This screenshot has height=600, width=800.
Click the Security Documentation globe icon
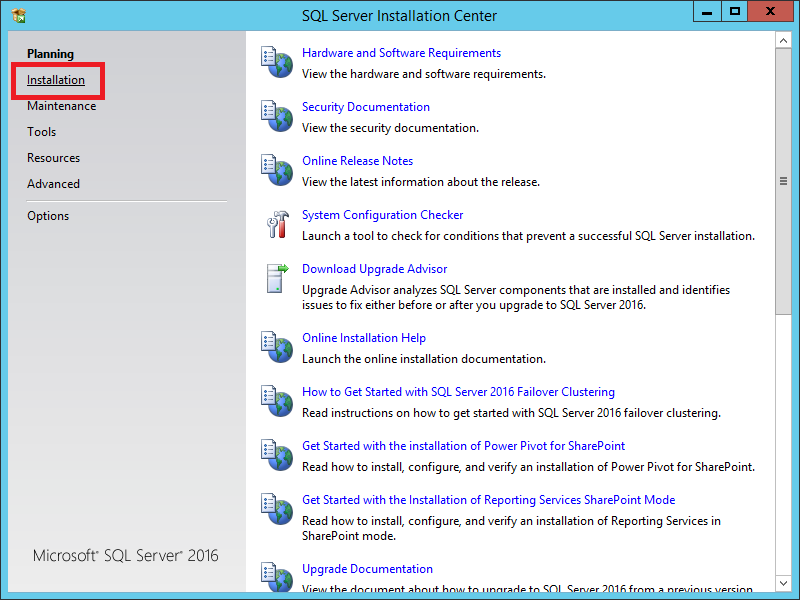[275, 115]
